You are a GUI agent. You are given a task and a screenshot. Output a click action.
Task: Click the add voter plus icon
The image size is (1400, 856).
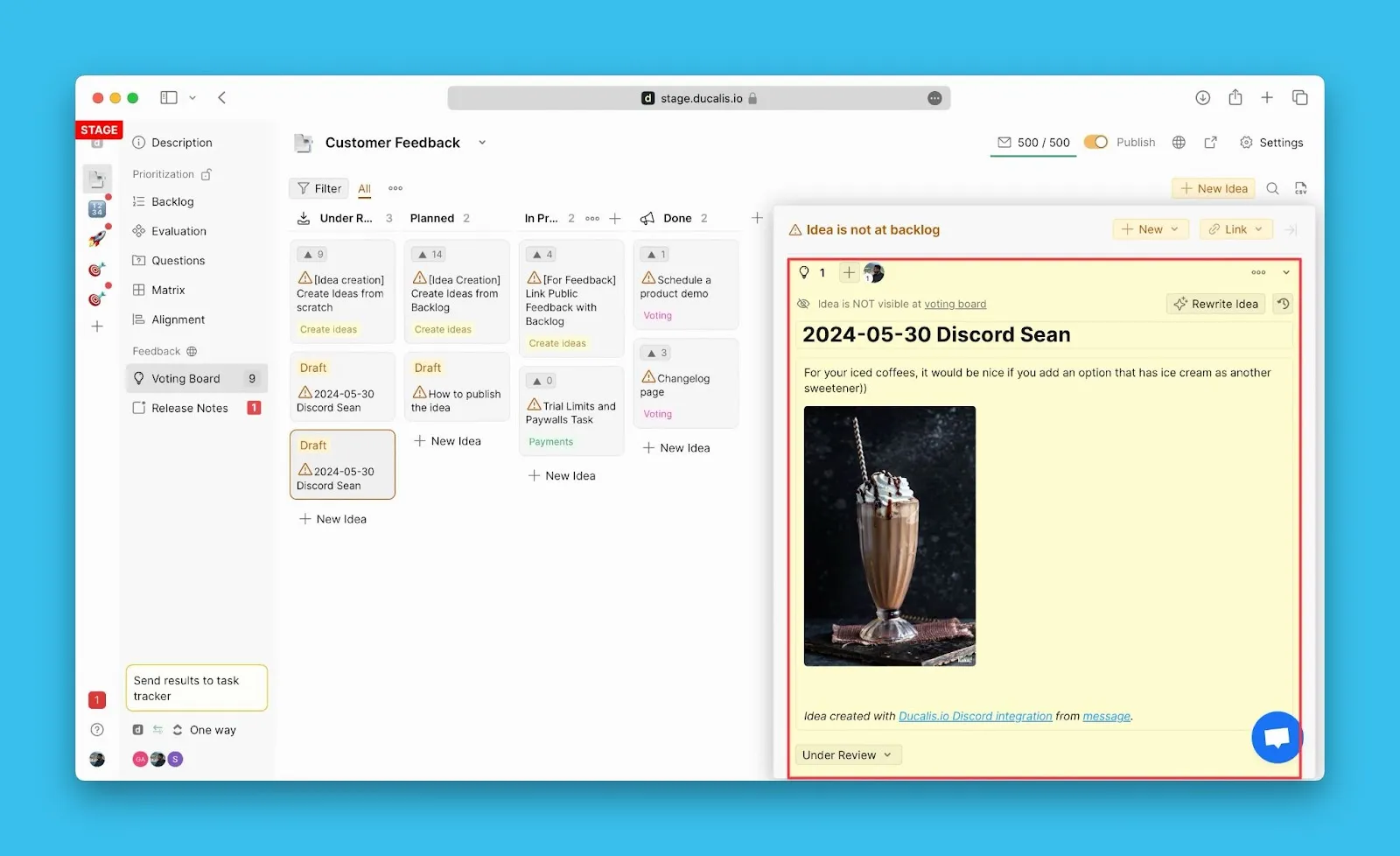(x=849, y=273)
